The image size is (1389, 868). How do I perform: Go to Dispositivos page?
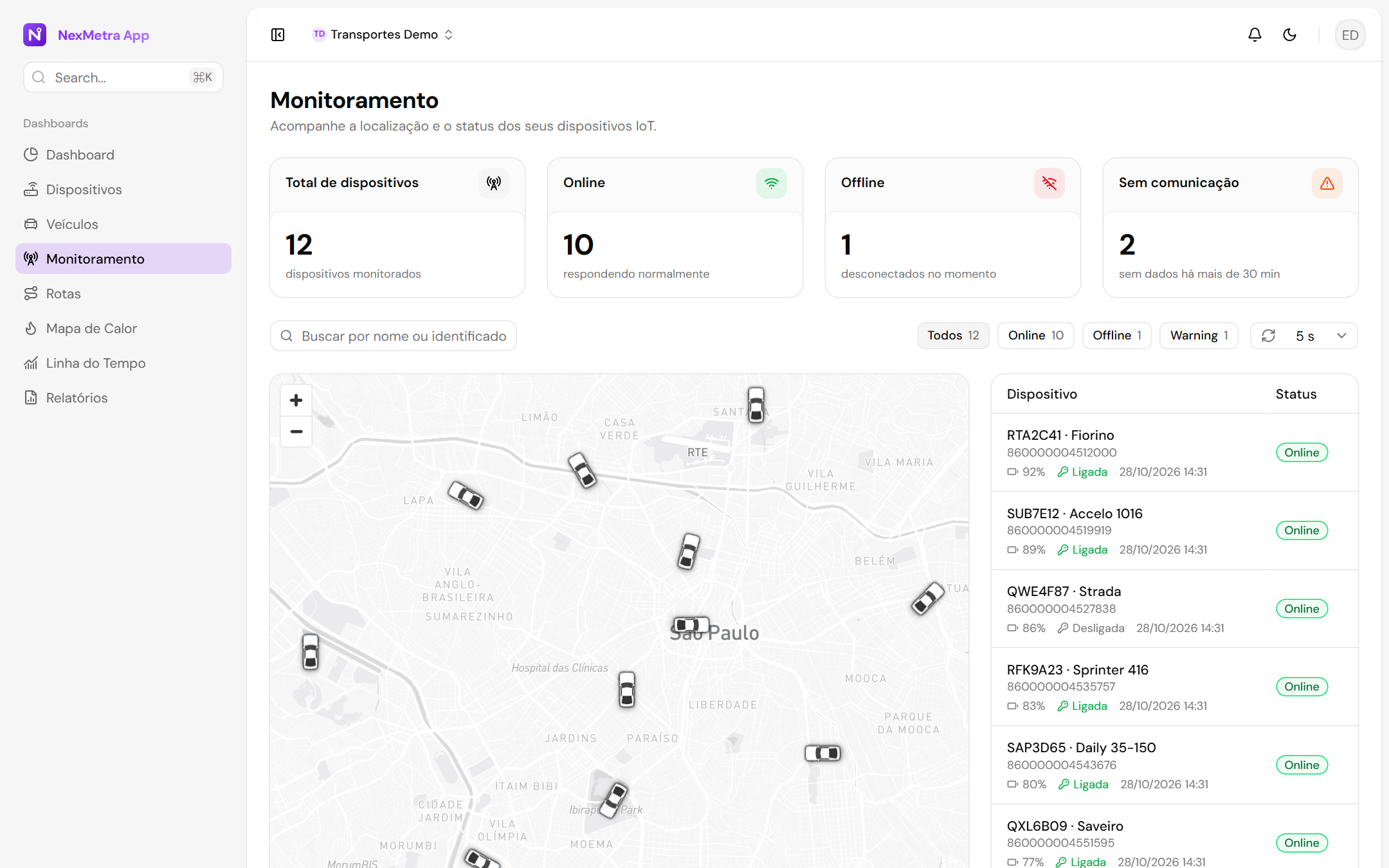click(x=123, y=190)
